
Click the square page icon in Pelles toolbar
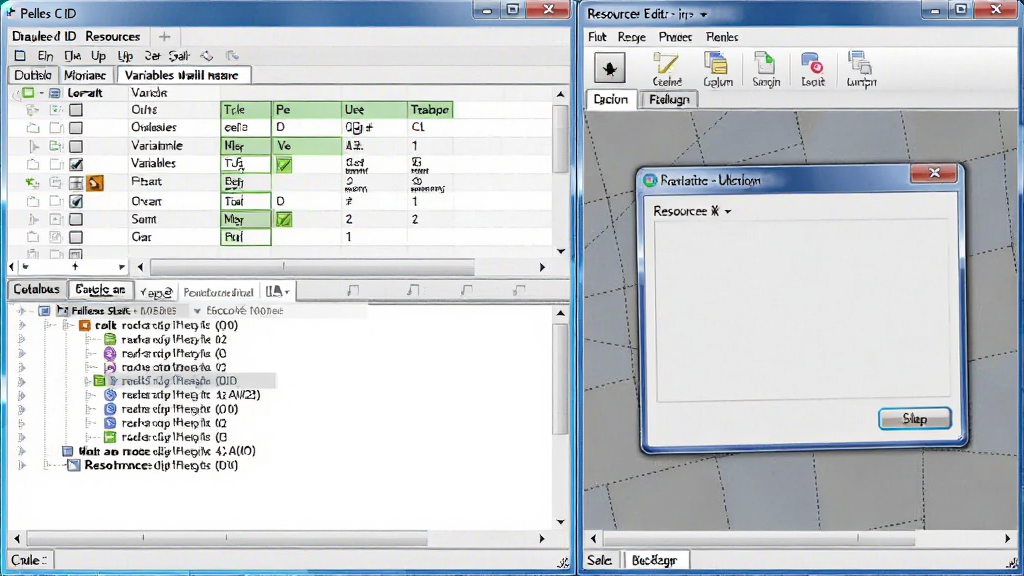20,56
